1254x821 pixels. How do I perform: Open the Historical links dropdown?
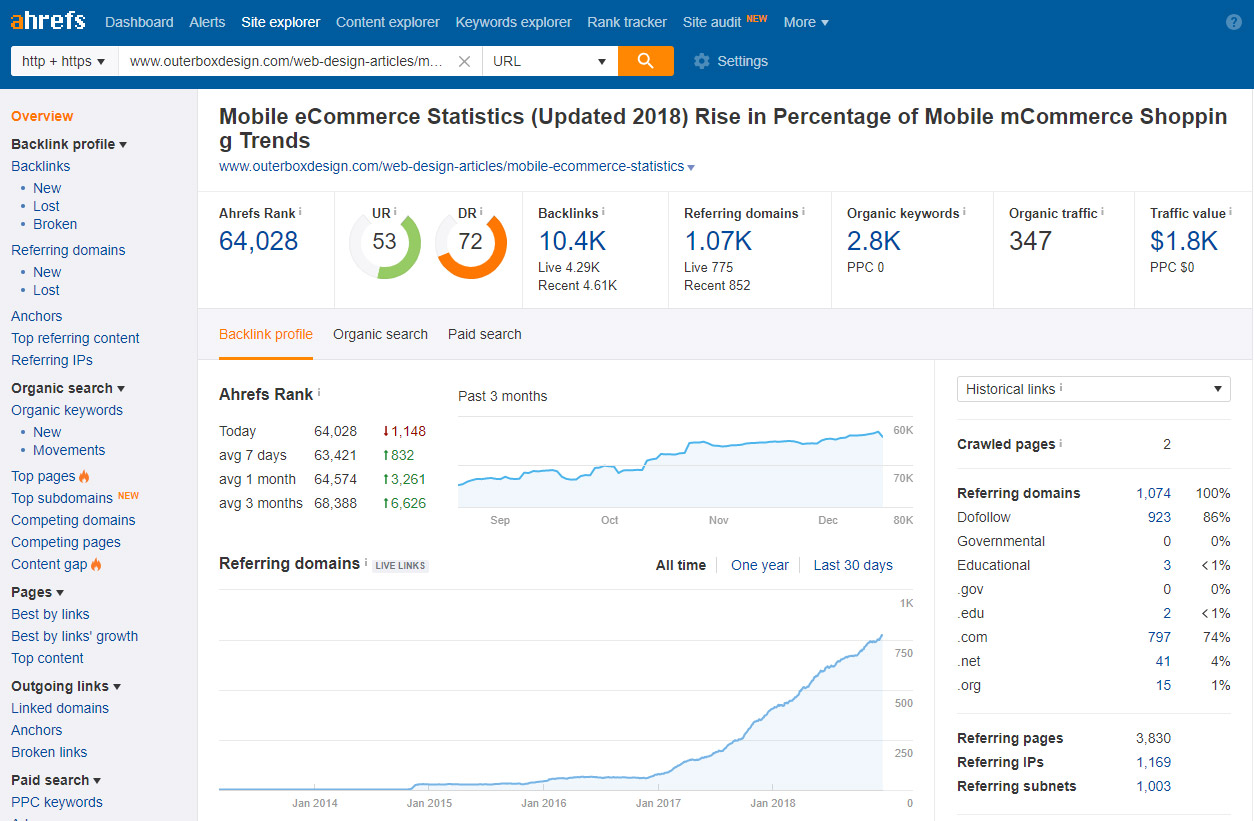1094,389
